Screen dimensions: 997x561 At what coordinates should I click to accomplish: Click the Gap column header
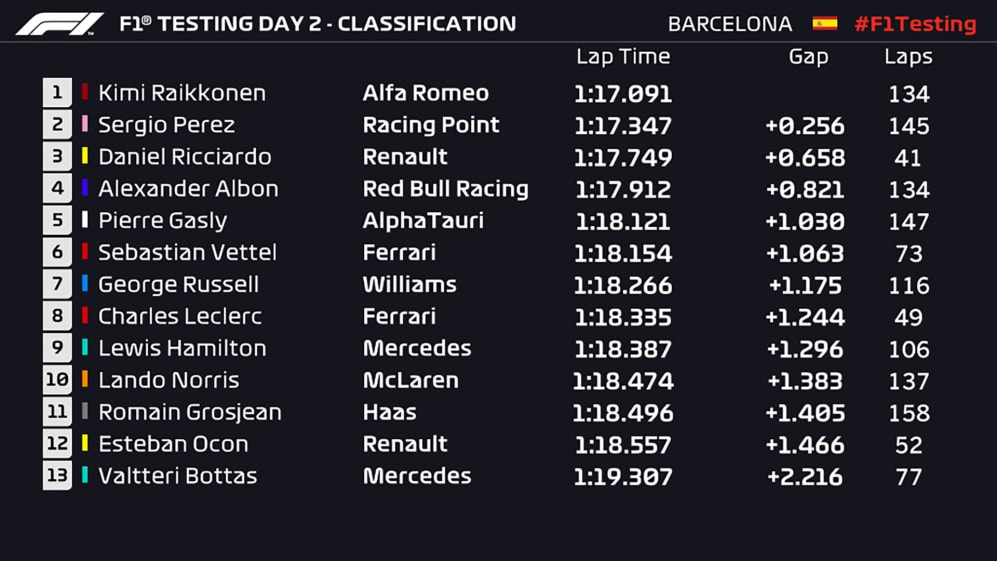pos(808,57)
